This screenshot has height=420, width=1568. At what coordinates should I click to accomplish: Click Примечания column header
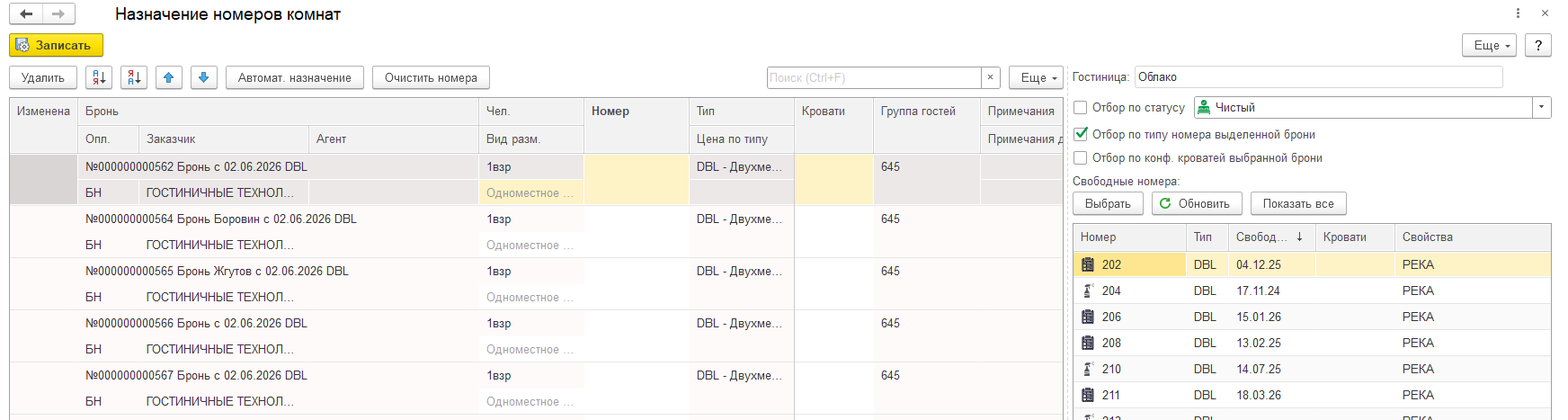coord(1021,112)
